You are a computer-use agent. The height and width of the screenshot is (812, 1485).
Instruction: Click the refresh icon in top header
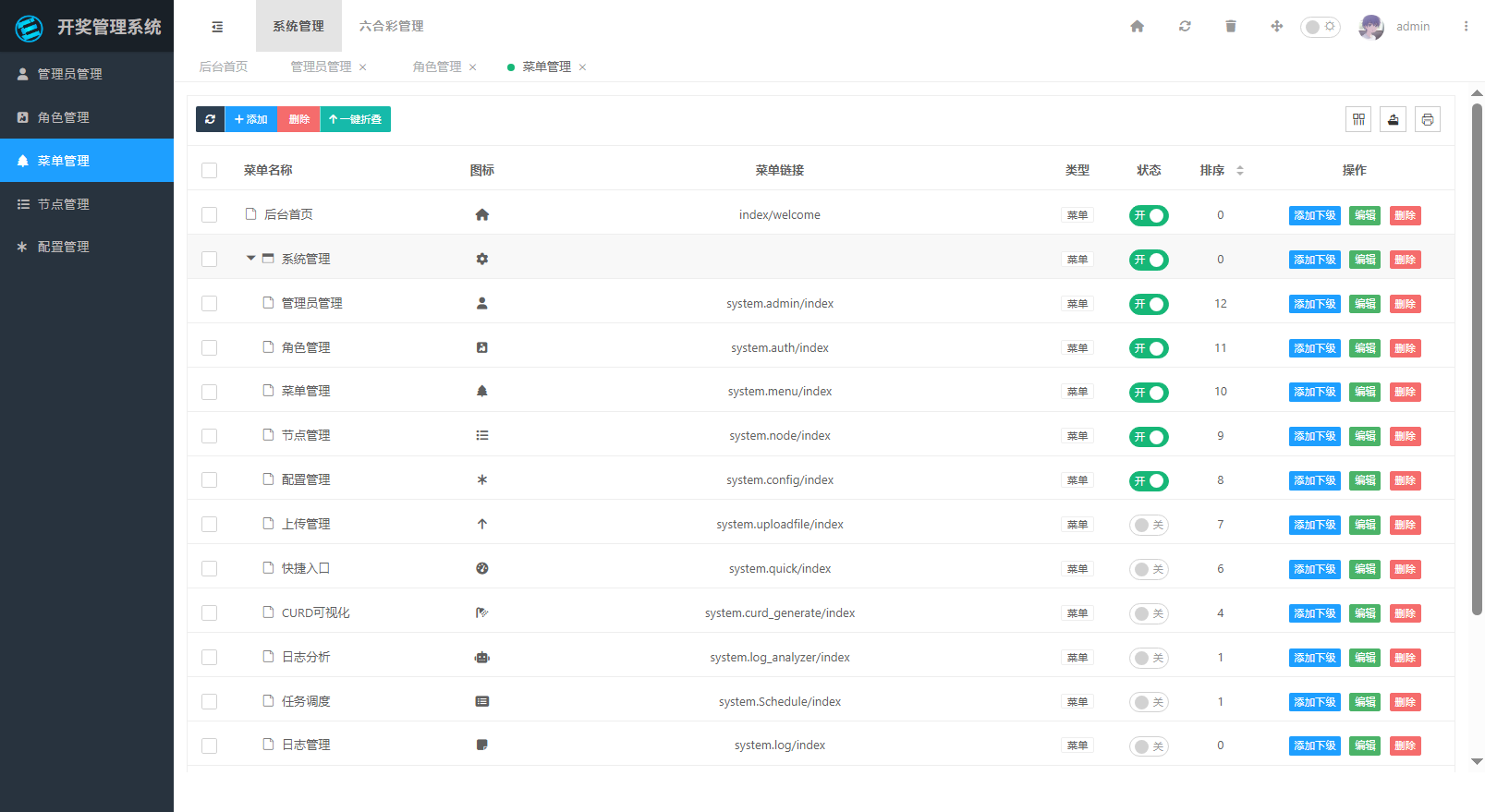click(1185, 27)
